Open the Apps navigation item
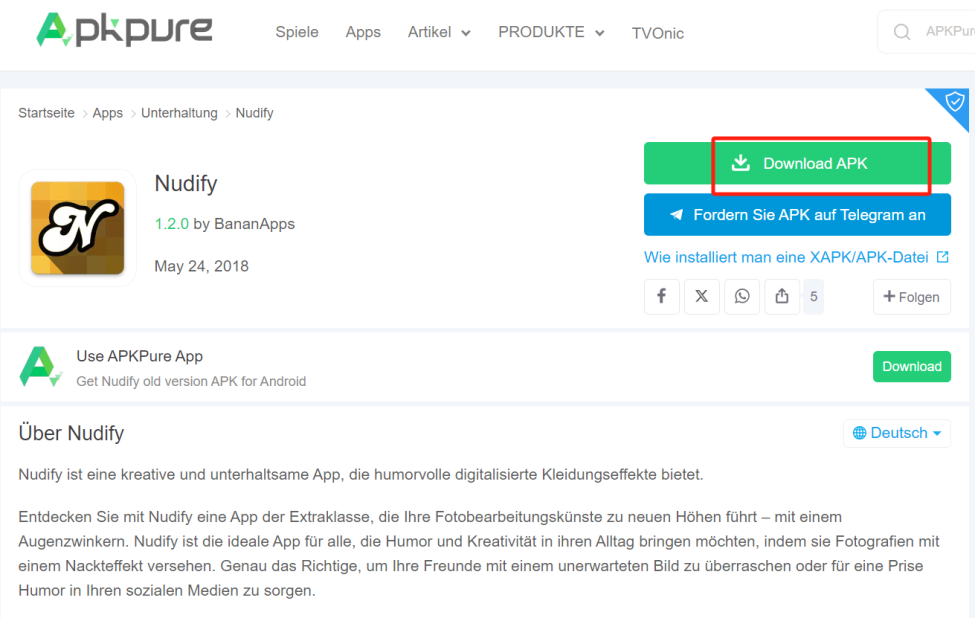This screenshot has width=975, height=618. point(363,32)
